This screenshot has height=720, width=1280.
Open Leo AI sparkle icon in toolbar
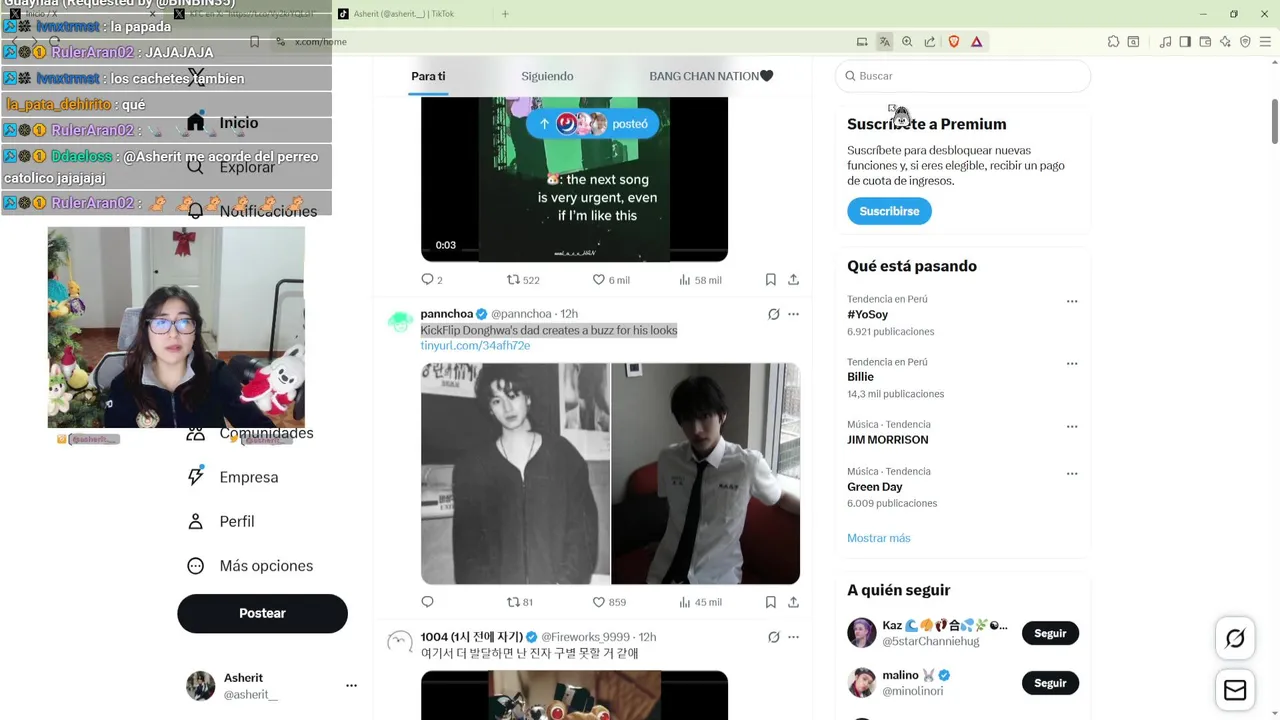coord(1225,42)
